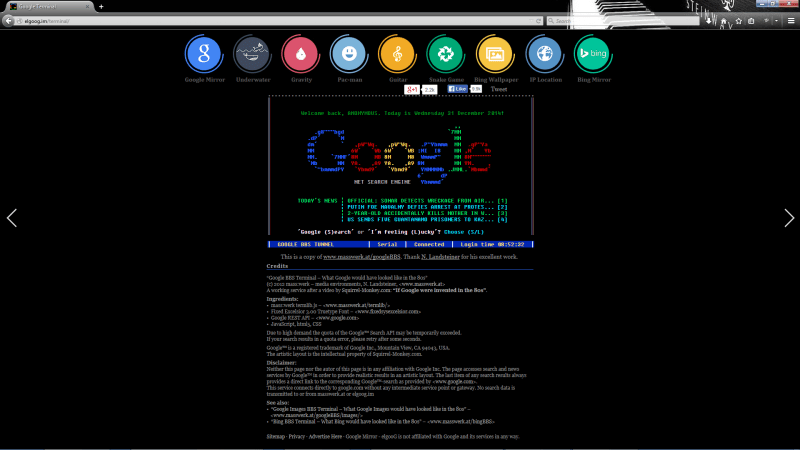The image size is (800, 450).
Task: Open a new tab with the plus button
Action: [x=101, y=7]
